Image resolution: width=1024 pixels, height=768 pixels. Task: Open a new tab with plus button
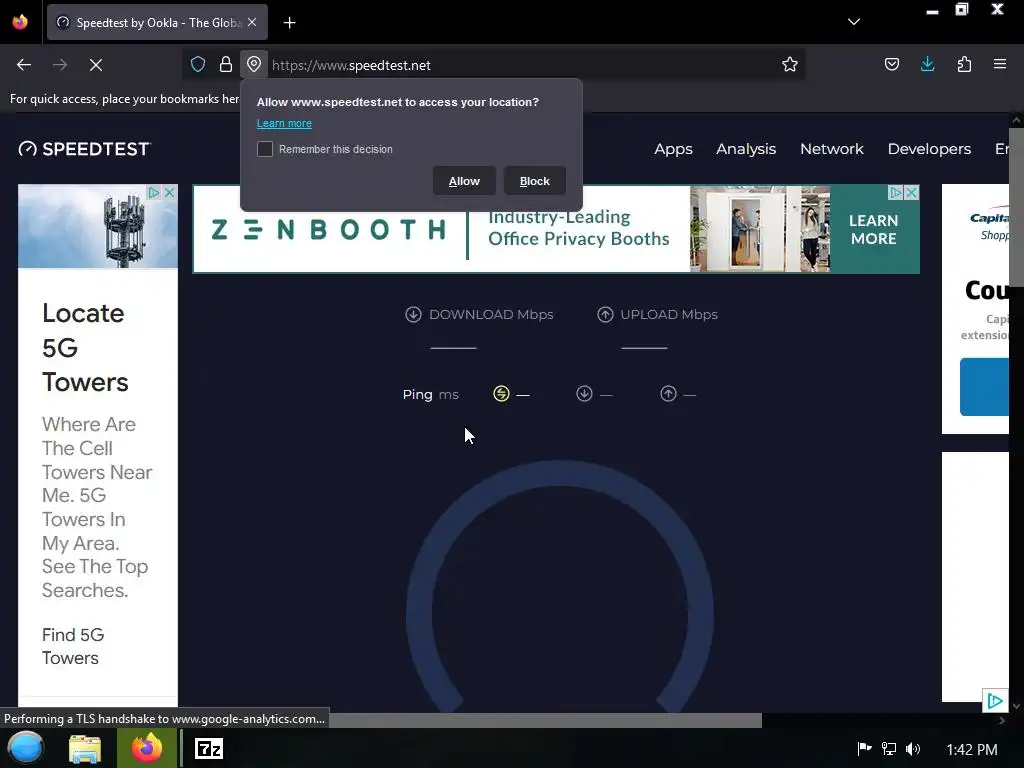tap(289, 23)
